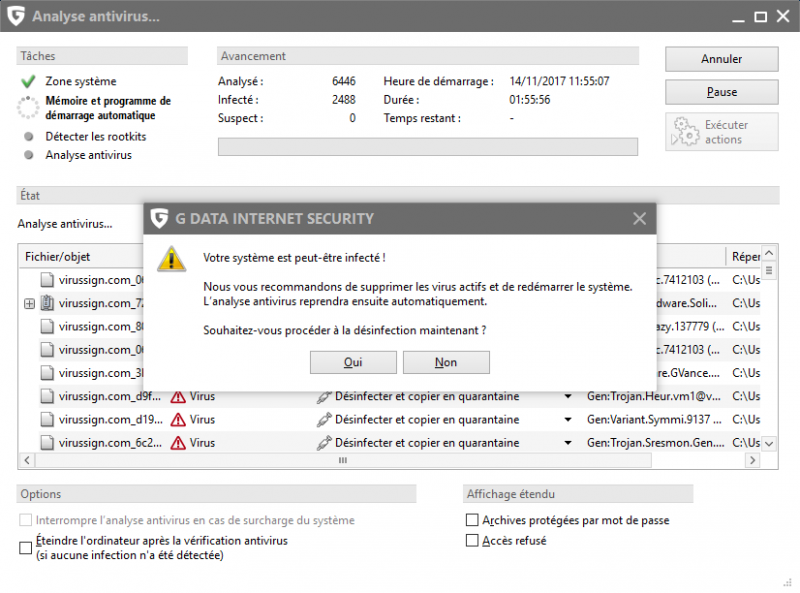Click the G DATA shield logo in title bar
The image size is (800, 593).
[x=16, y=16]
